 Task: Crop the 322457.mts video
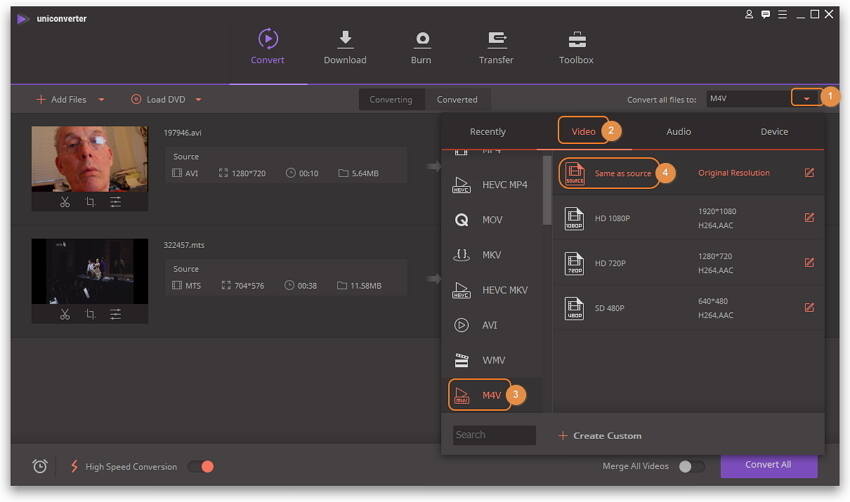click(90, 314)
